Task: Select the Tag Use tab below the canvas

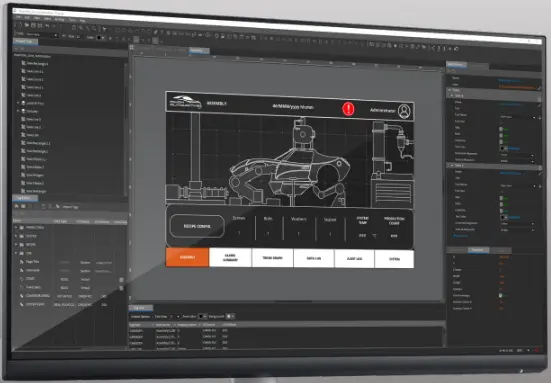Action: [x=140, y=308]
